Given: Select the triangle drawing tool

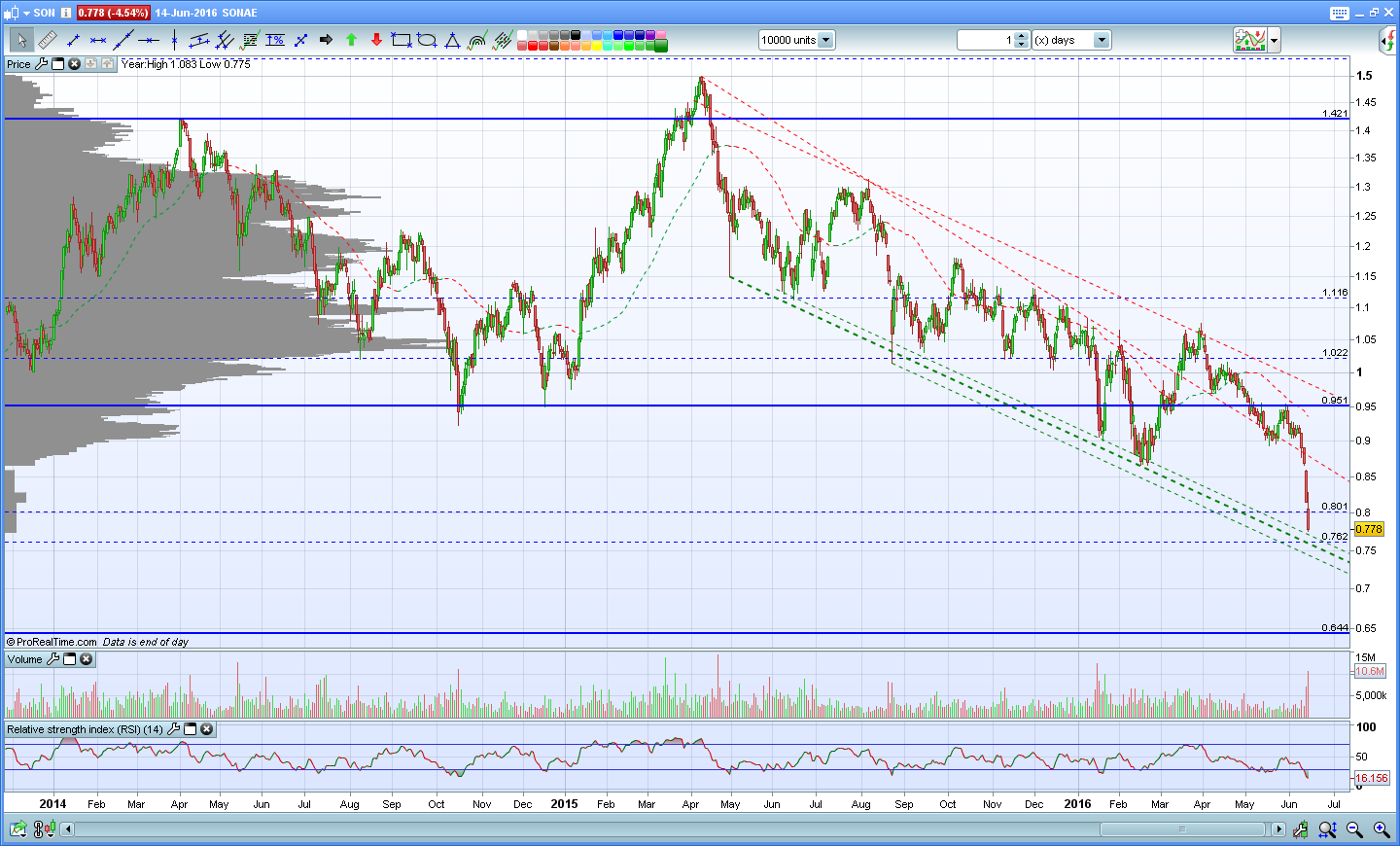Looking at the screenshot, I should 452,40.
